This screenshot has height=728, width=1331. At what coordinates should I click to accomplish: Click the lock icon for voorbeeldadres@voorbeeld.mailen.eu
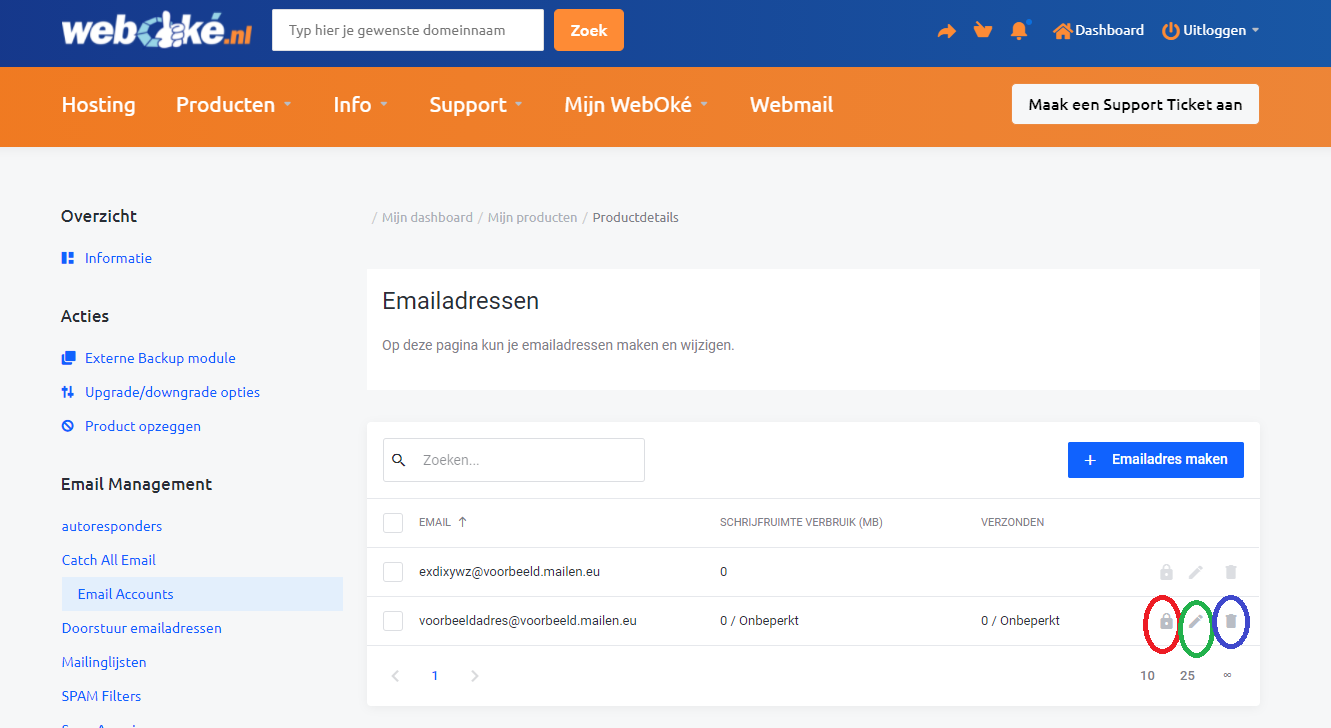[x=1166, y=621]
